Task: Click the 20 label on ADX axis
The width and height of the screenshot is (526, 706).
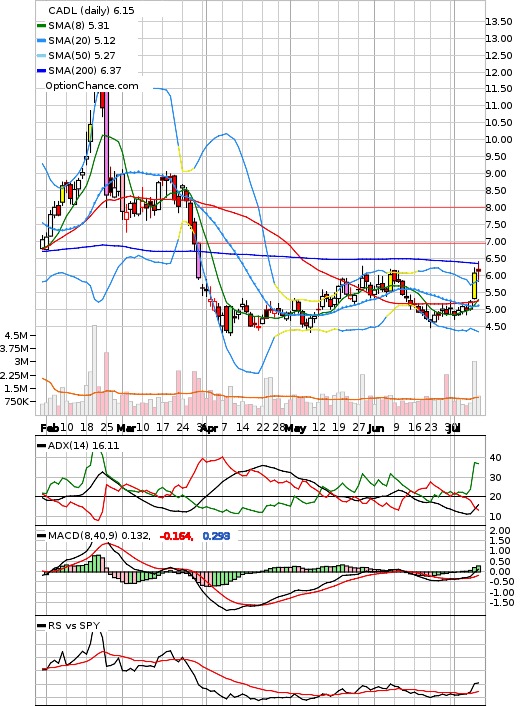Action: [495, 497]
